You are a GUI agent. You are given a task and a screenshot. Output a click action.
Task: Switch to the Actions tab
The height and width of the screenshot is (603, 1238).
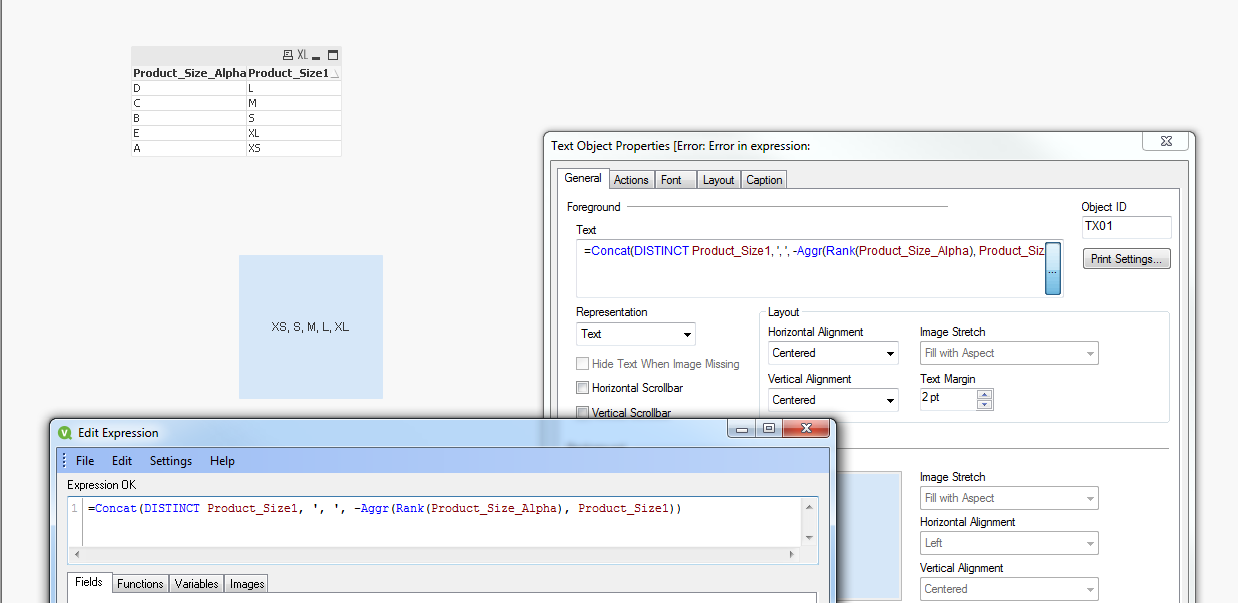coord(631,180)
